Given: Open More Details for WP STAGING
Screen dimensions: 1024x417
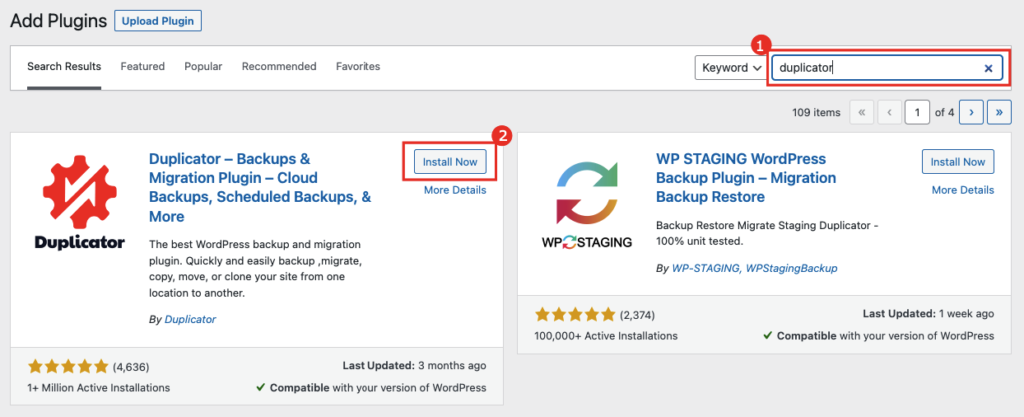Looking at the screenshot, I should pos(963,190).
